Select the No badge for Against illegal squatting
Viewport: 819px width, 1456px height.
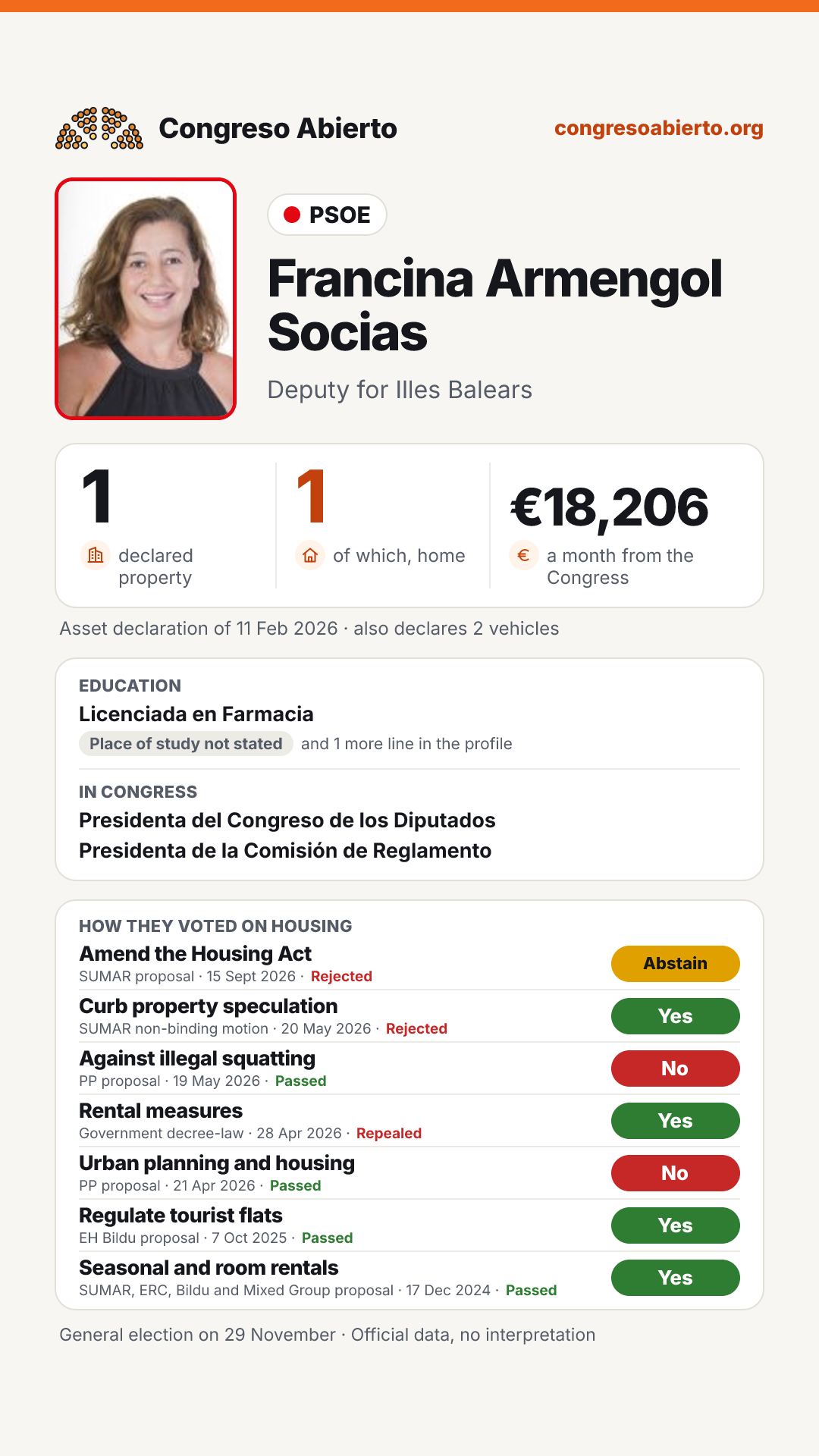[x=676, y=1068]
